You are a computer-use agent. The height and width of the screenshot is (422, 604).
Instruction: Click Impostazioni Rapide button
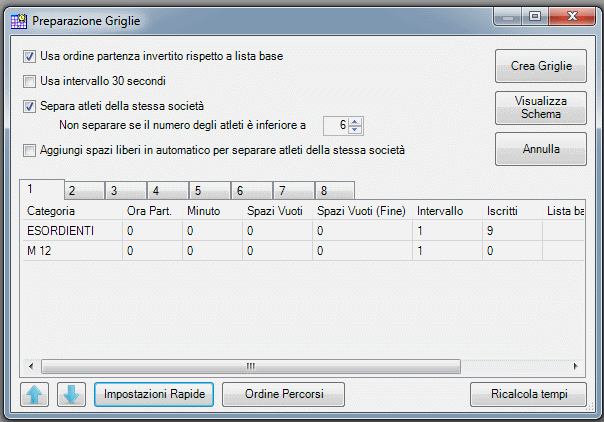coord(154,394)
